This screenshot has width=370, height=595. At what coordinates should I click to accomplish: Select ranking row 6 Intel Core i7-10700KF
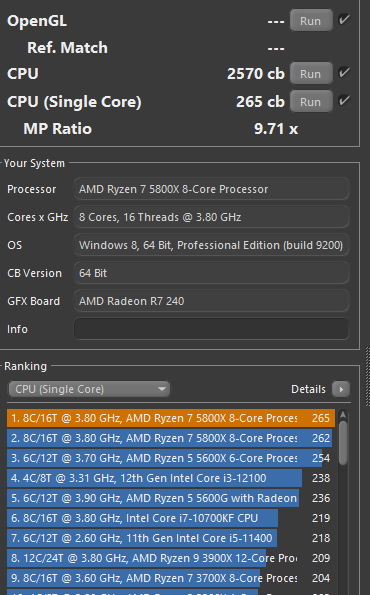pos(171,518)
